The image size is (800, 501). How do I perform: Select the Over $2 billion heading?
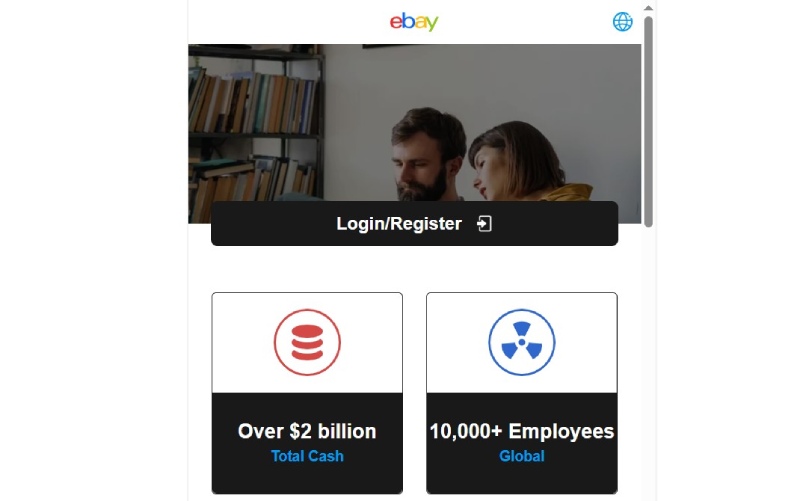307,431
